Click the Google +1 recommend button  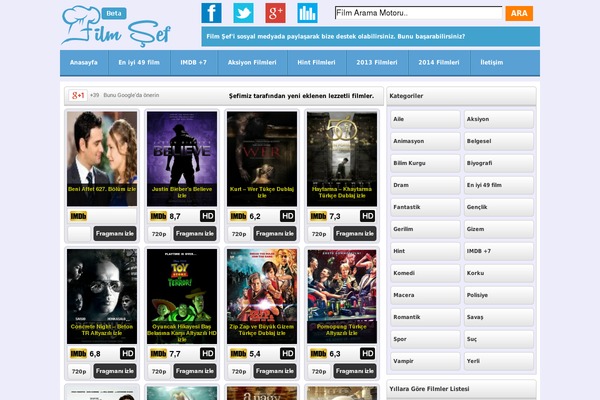click(78, 95)
